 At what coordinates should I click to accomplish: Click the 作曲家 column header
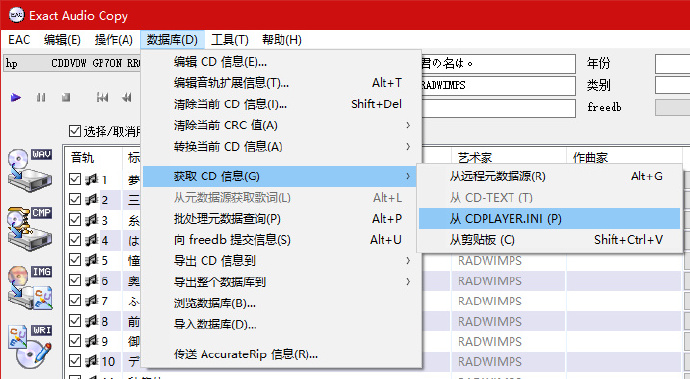624,157
